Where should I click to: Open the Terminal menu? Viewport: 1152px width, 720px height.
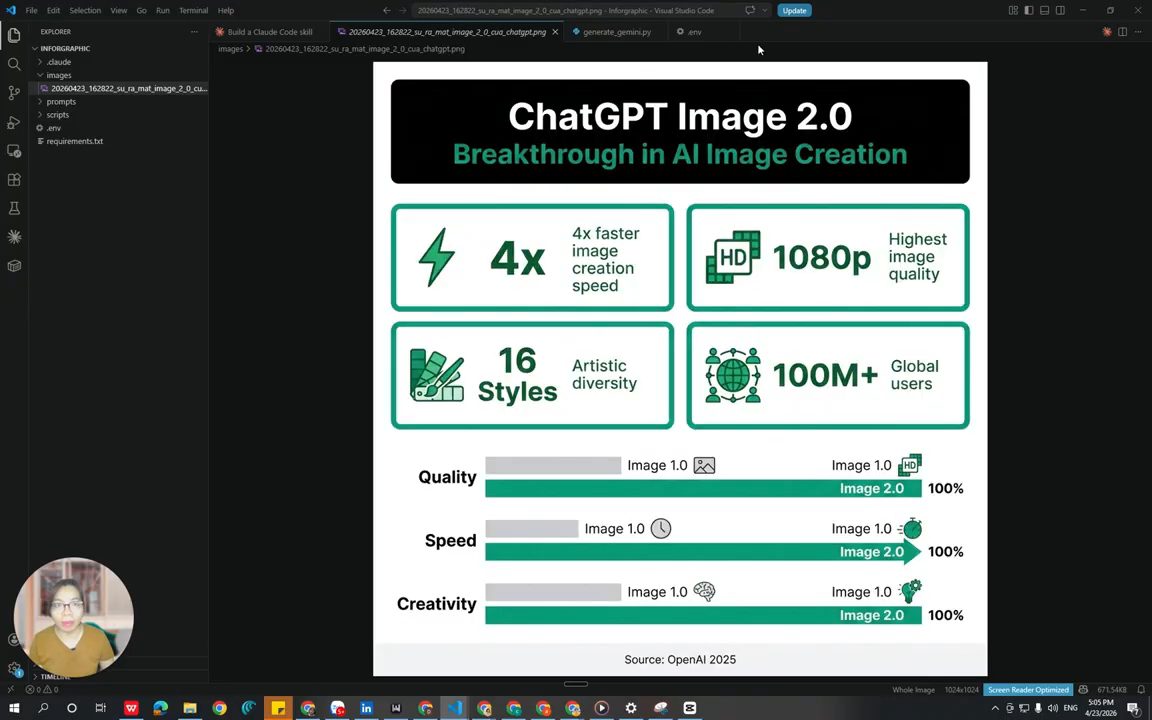tap(193, 10)
